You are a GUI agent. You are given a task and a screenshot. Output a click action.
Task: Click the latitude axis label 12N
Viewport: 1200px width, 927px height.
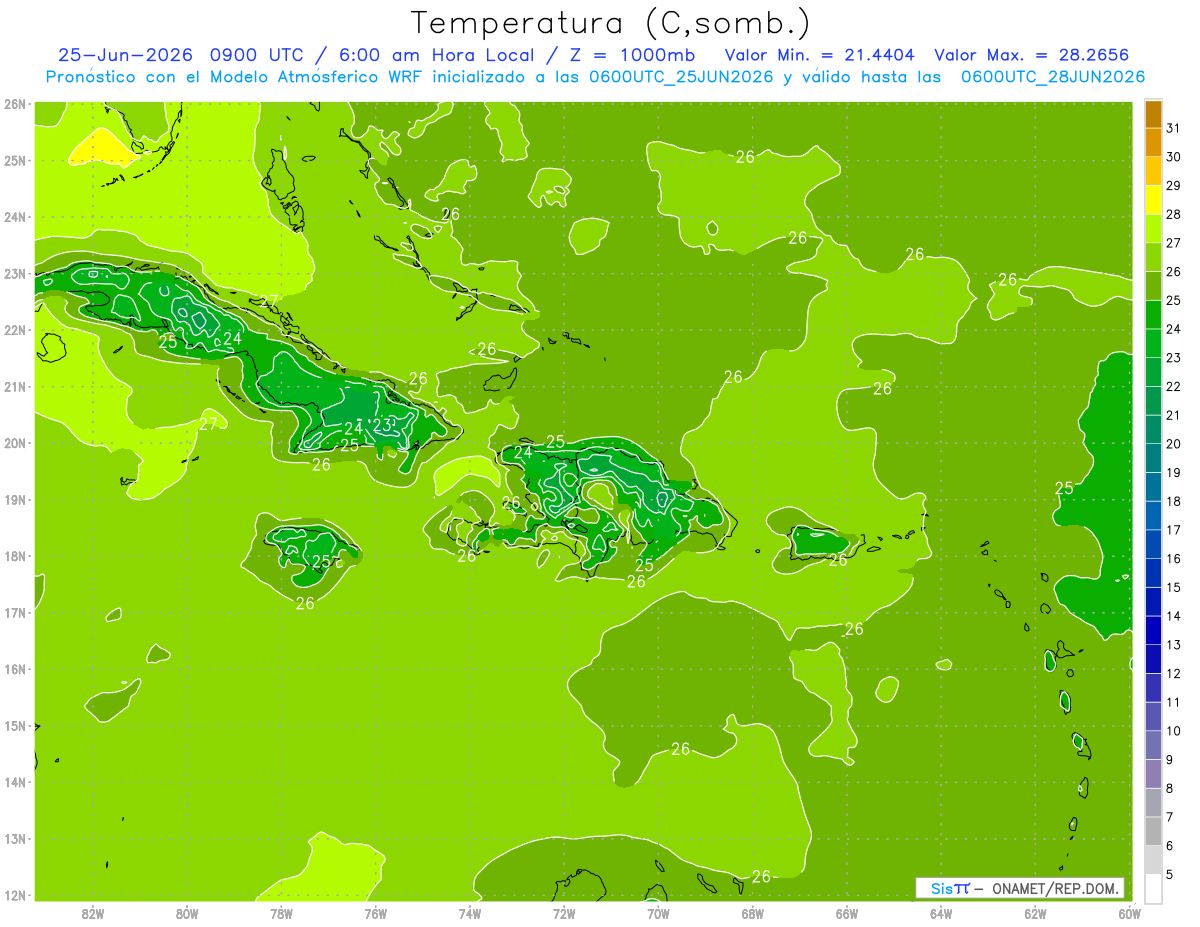tap(15, 895)
